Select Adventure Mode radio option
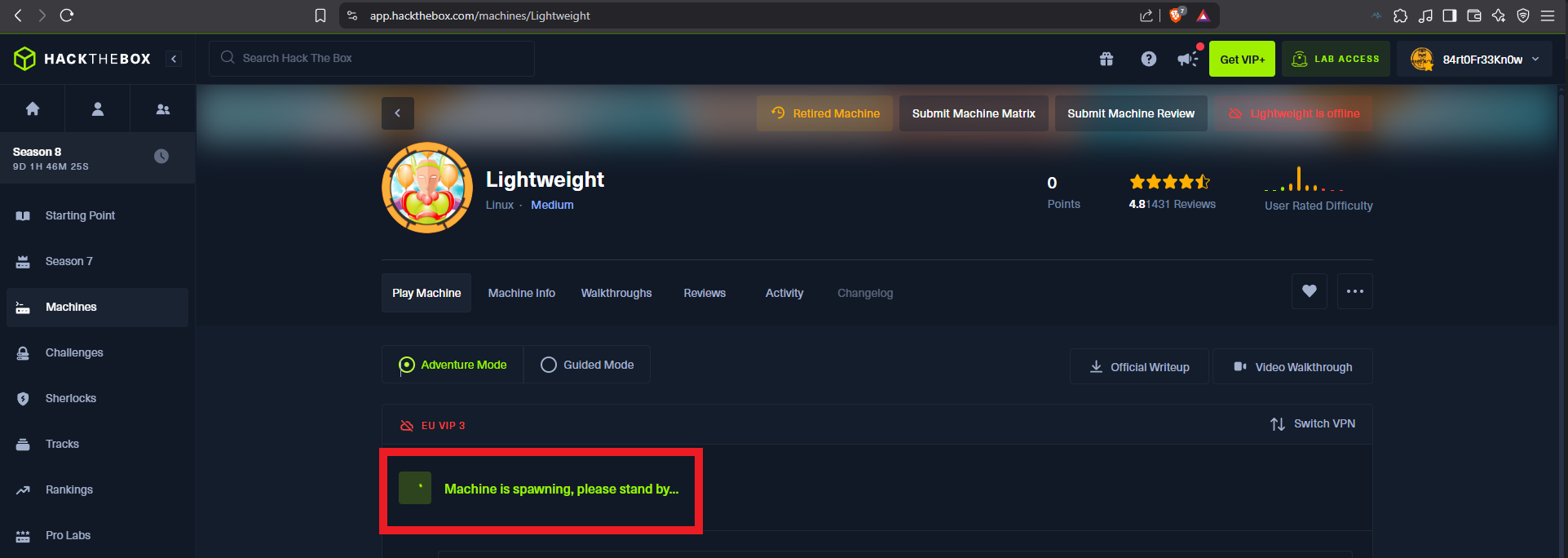 (453, 365)
